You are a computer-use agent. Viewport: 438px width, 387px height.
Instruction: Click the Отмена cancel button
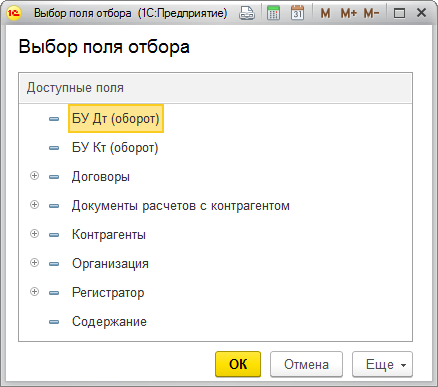(x=306, y=364)
